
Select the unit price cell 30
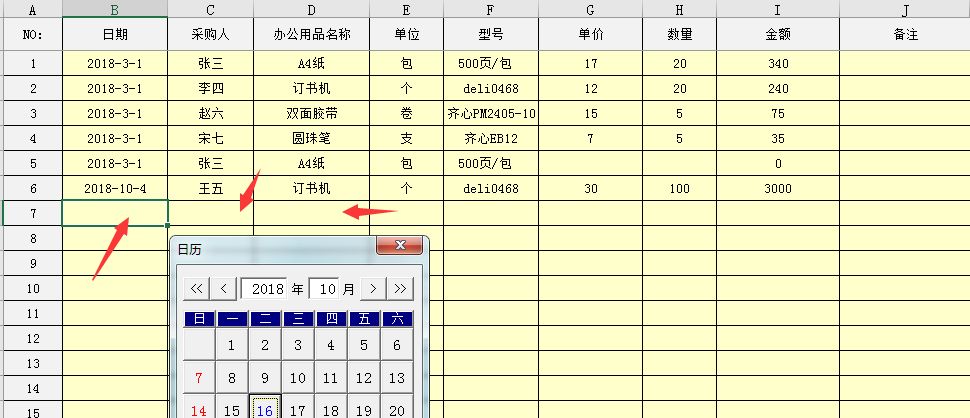[x=590, y=189]
